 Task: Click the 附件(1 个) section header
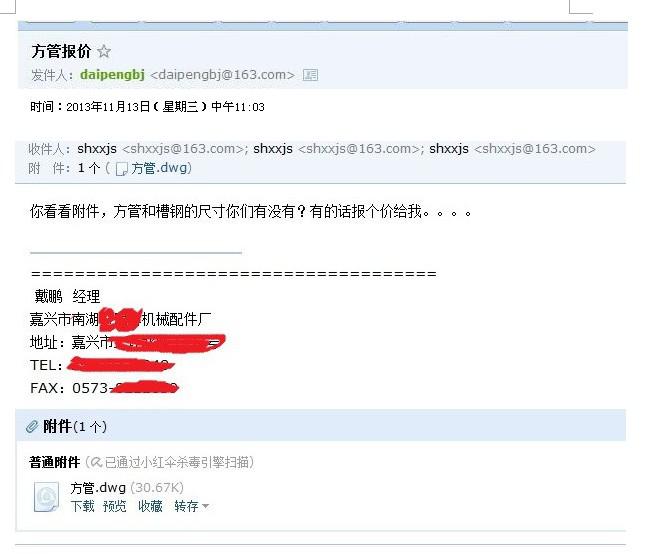click(x=75, y=426)
